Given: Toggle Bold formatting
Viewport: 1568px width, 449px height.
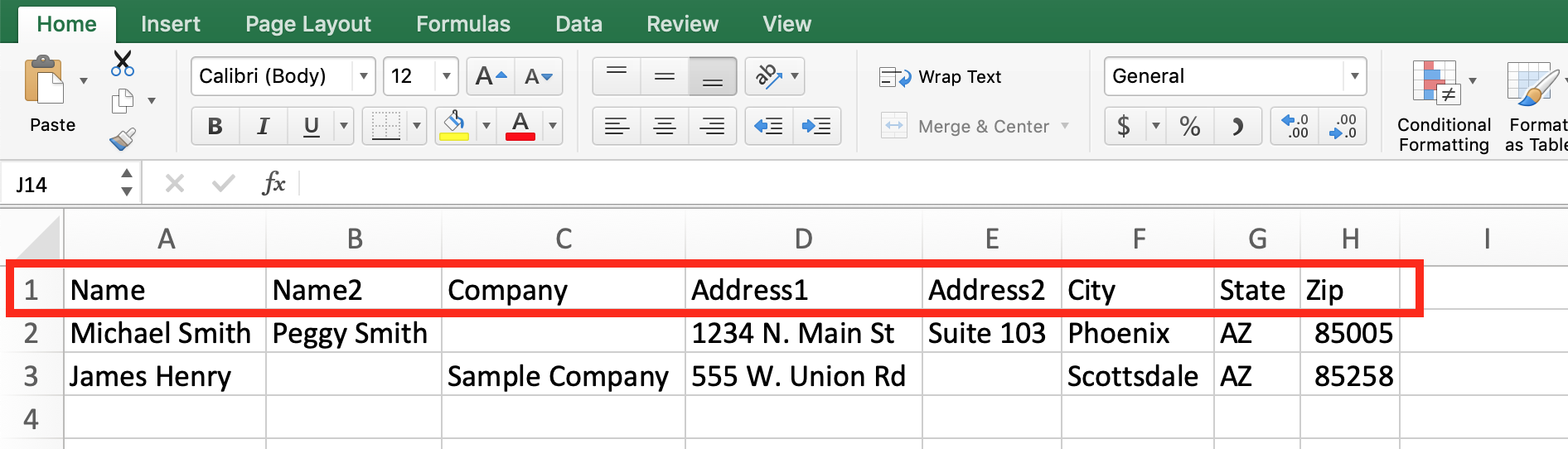Looking at the screenshot, I should tap(215, 127).
